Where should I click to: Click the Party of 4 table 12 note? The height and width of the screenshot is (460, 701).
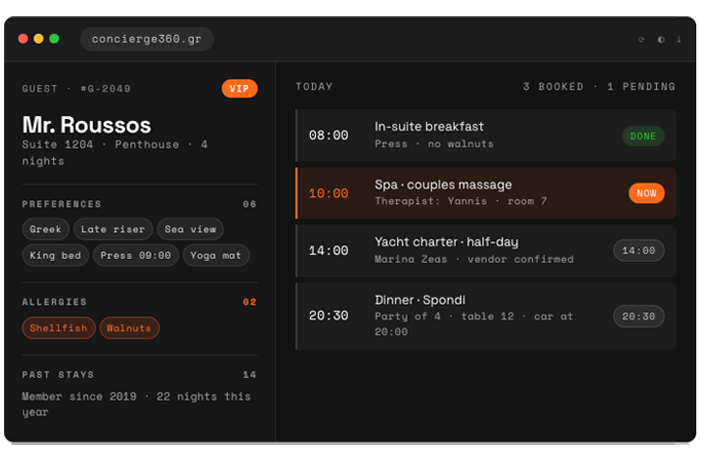pyautogui.click(x=474, y=324)
